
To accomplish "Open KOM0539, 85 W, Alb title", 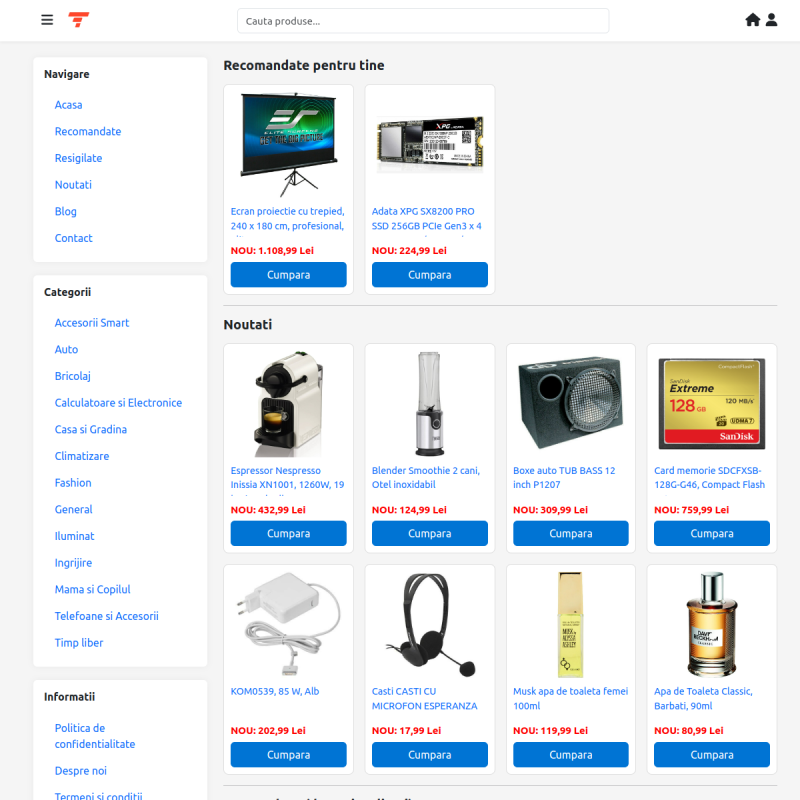I will pos(275,691).
